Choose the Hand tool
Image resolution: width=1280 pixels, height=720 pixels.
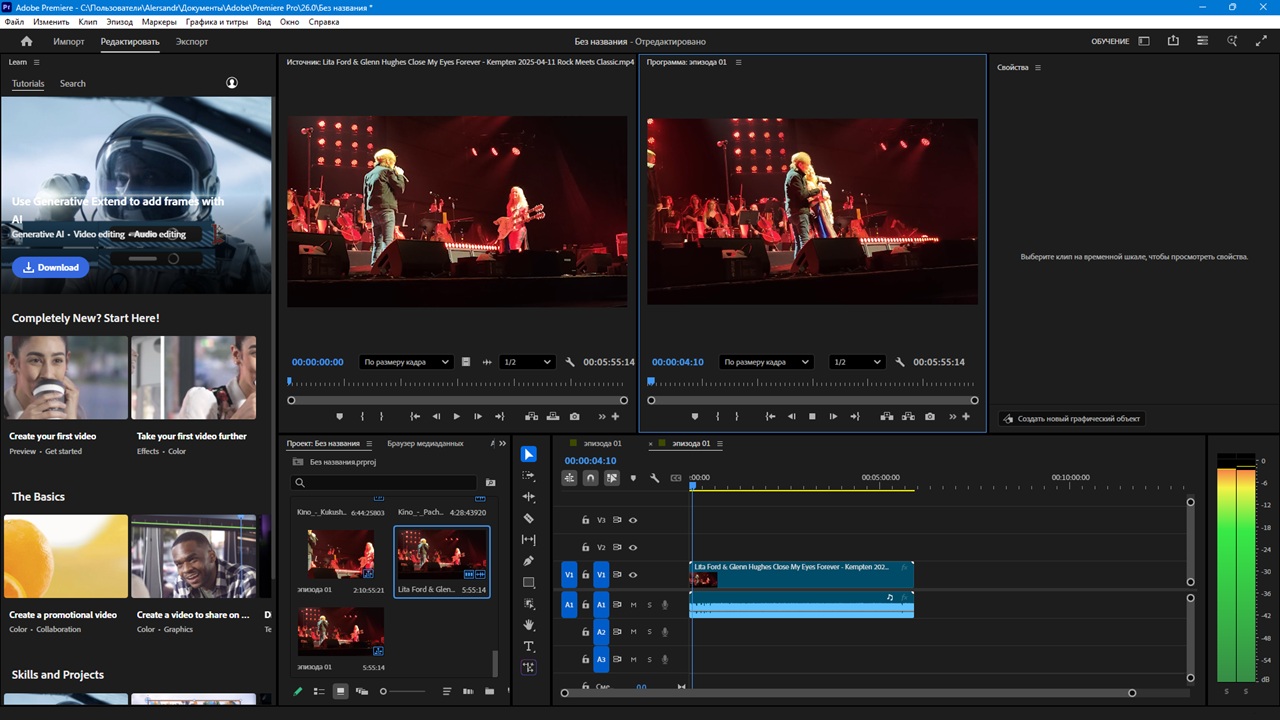[x=529, y=625]
